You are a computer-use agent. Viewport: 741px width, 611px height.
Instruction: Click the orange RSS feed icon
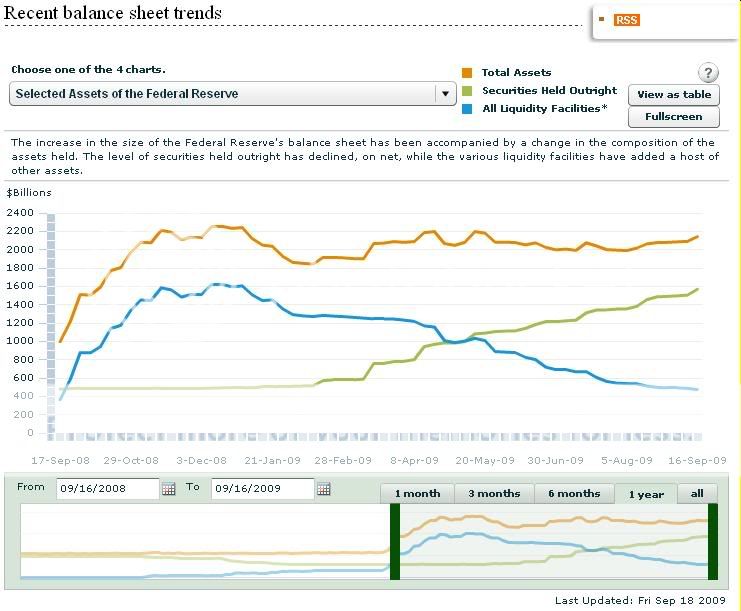click(627, 20)
